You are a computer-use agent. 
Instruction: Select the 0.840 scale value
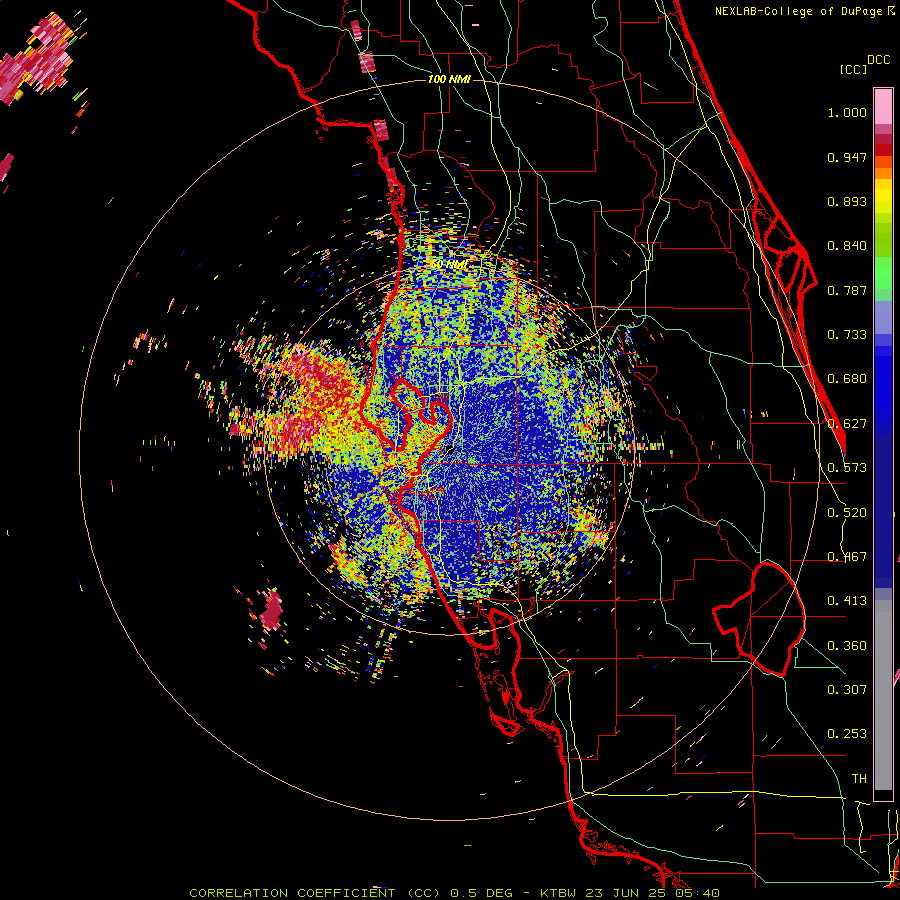pos(847,246)
